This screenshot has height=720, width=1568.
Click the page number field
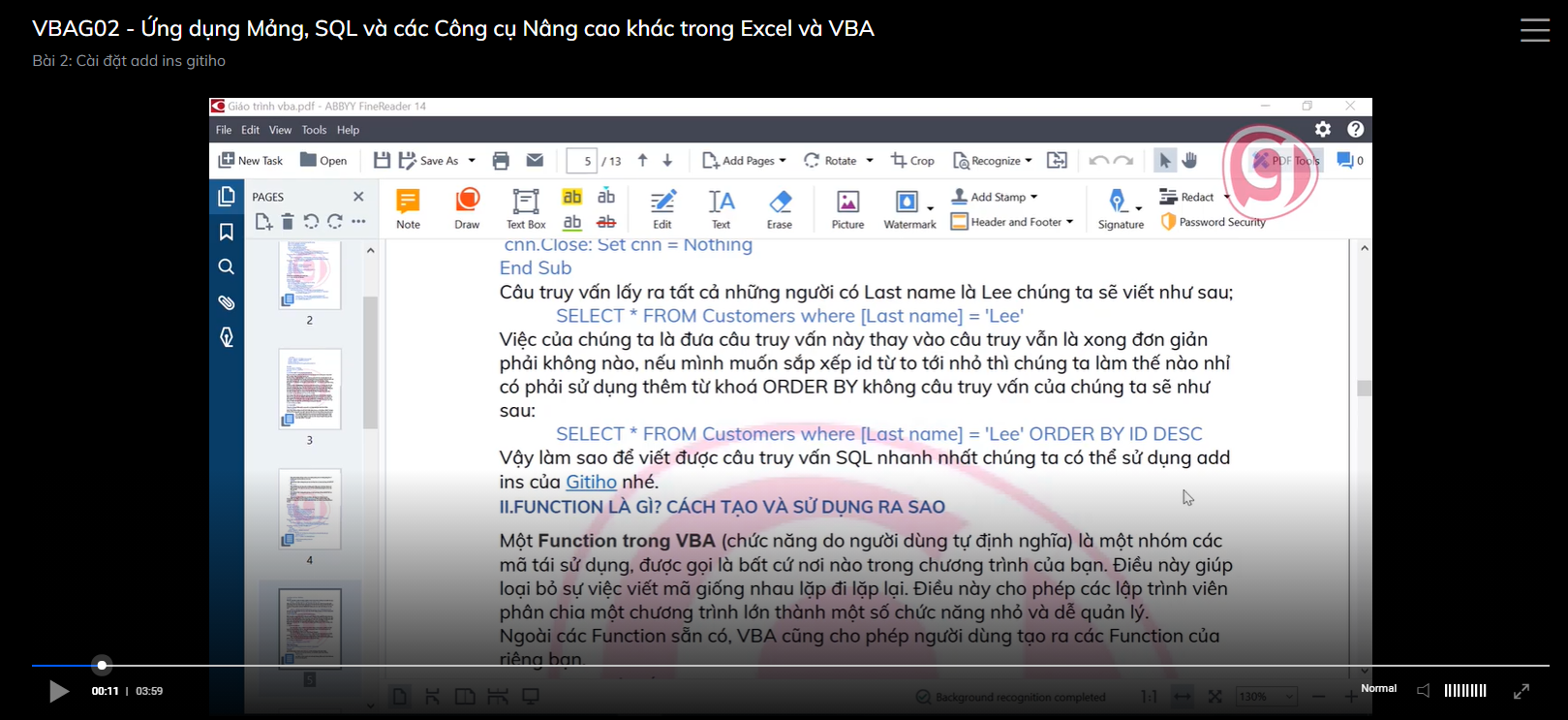[581, 161]
